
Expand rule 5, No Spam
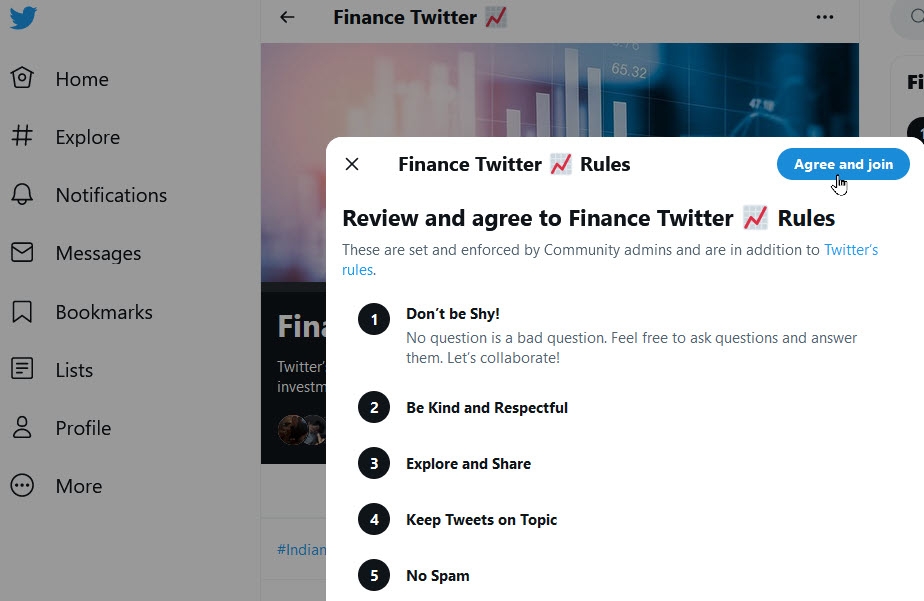click(x=436, y=575)
